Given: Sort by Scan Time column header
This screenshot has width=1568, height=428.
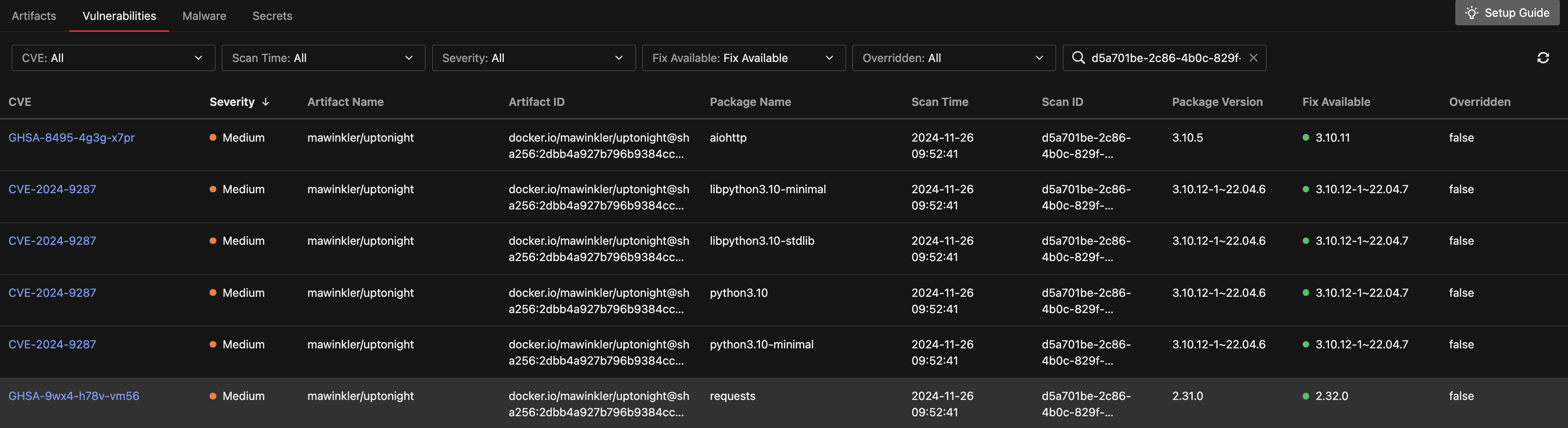Looking at the screenshot, I should coord(940,102).
